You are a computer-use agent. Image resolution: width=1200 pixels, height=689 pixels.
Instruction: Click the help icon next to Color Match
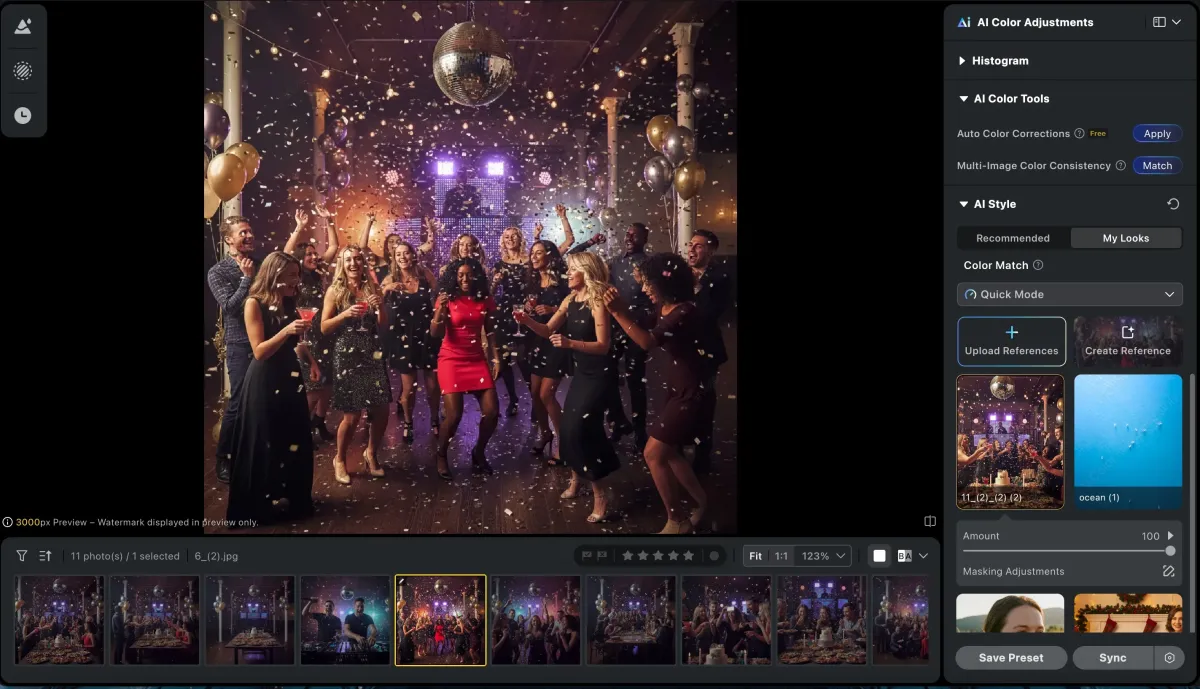1038,265
